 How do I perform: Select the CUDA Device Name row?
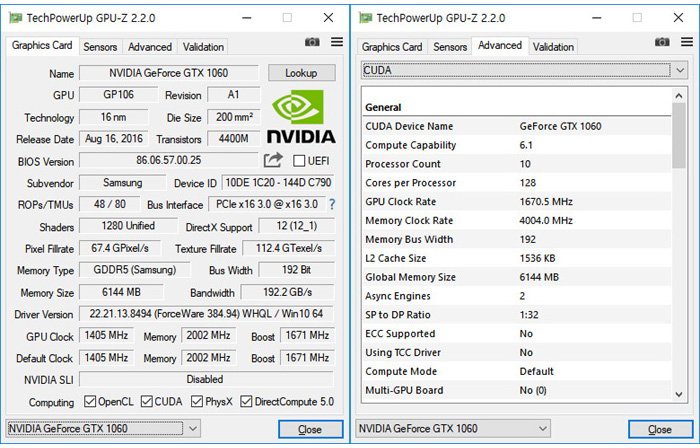(517, 126)
